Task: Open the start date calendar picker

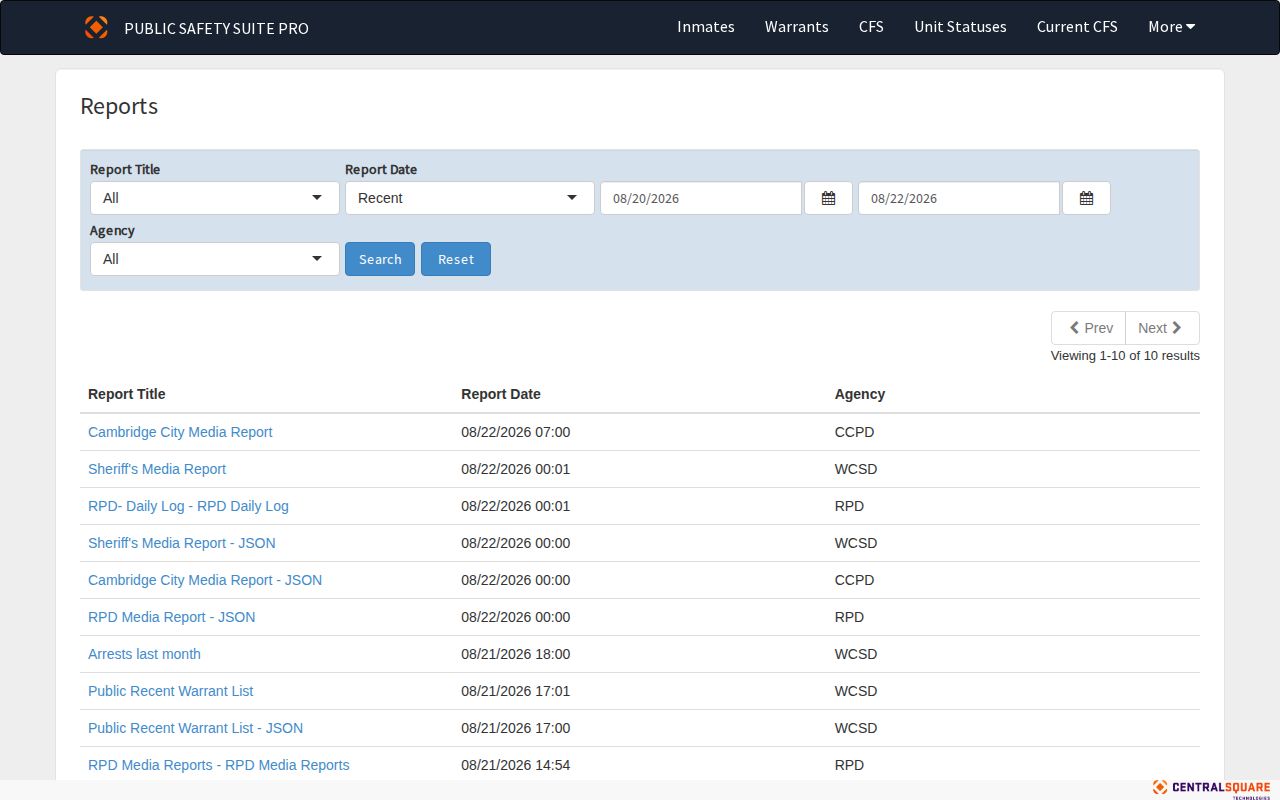Action: (x=828, y=198)
